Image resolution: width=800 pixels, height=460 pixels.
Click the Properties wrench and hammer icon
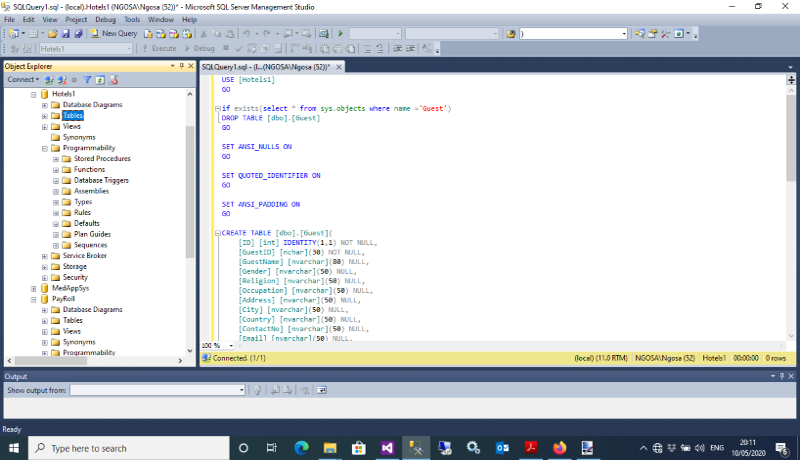[x=665, y=34]
